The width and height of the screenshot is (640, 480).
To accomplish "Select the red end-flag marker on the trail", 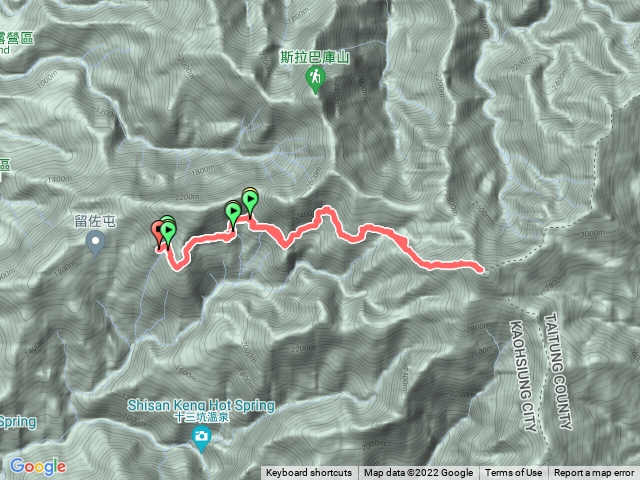I will (157, 234).
